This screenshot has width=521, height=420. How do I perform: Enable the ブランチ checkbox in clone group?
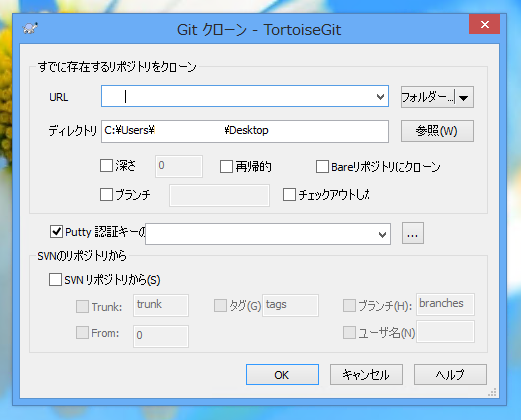click(106, 194)
